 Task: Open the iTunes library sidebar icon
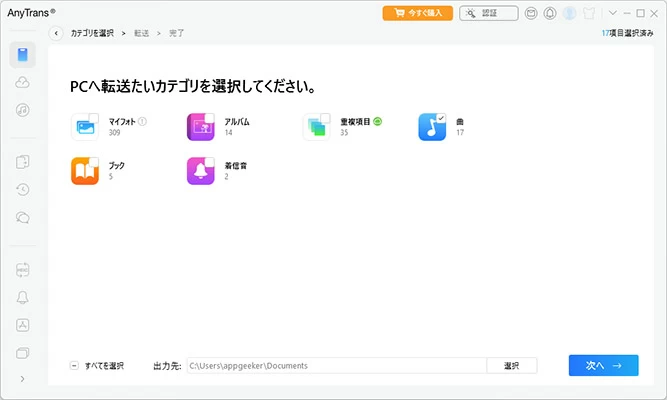pos(22,109)
